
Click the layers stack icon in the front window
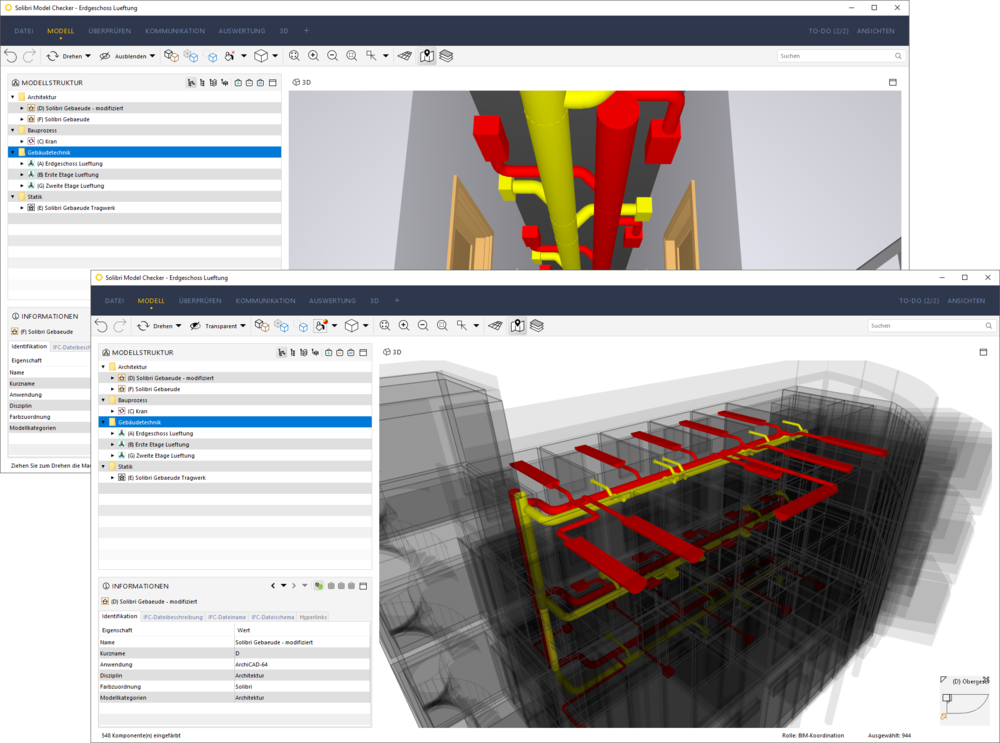point(537,326)
